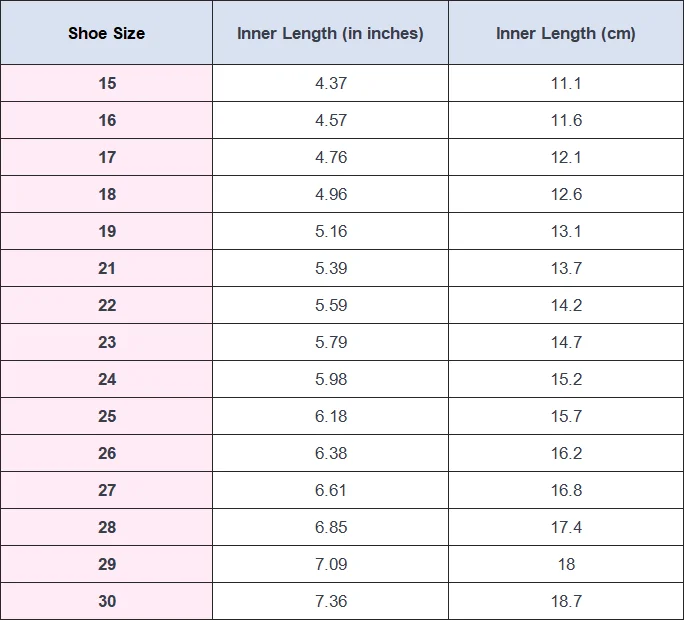This screenshot has width=684, height=620.
Task: Click the 11.6 cm value
Action: [566, 120]
